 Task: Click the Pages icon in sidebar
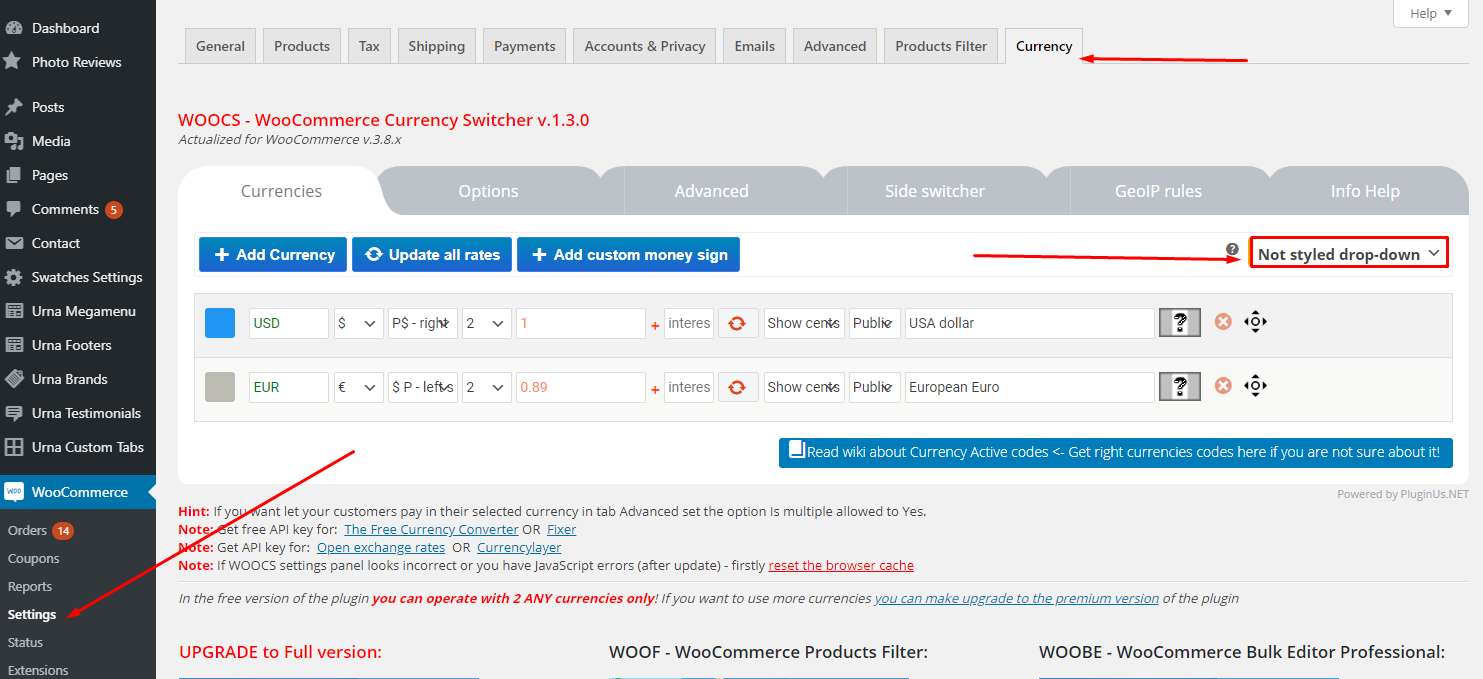[x=13, y=175]
